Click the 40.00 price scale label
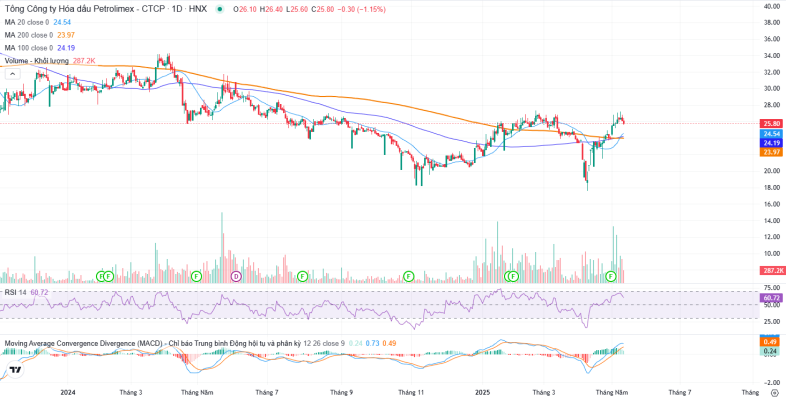The image size is (786, 400). point(772,6)
